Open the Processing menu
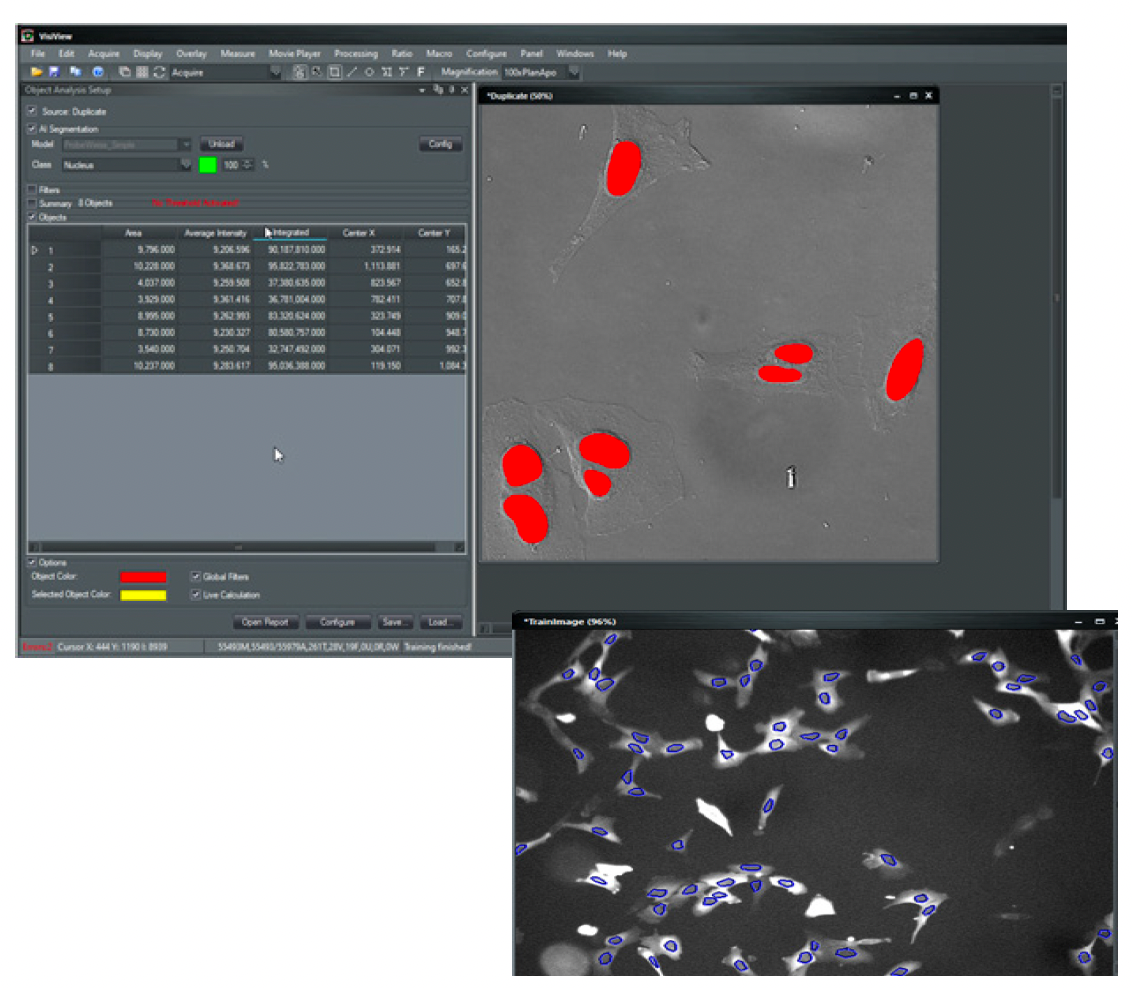 coord(356,54)
